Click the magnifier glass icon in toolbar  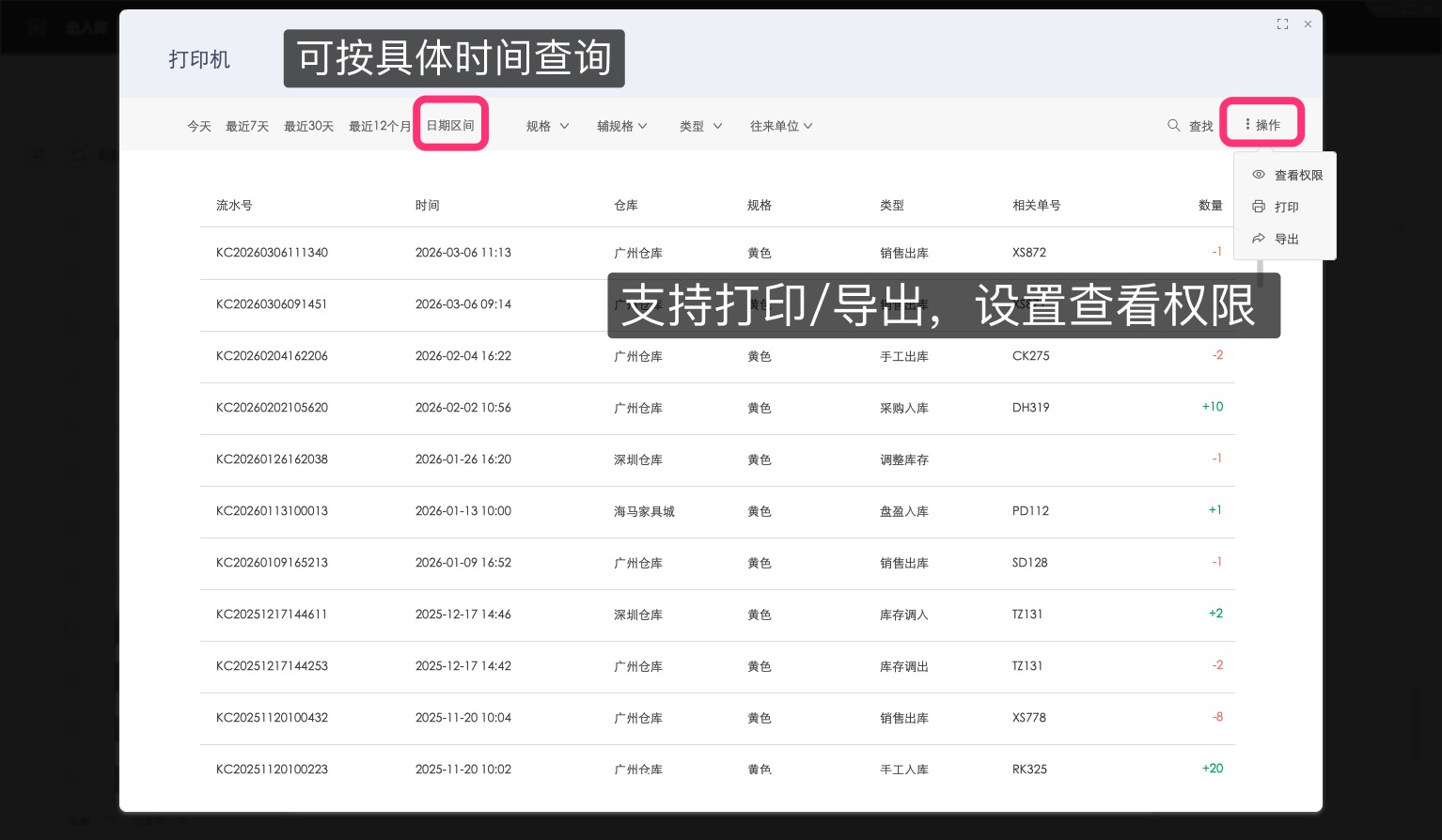(1174, 125)
